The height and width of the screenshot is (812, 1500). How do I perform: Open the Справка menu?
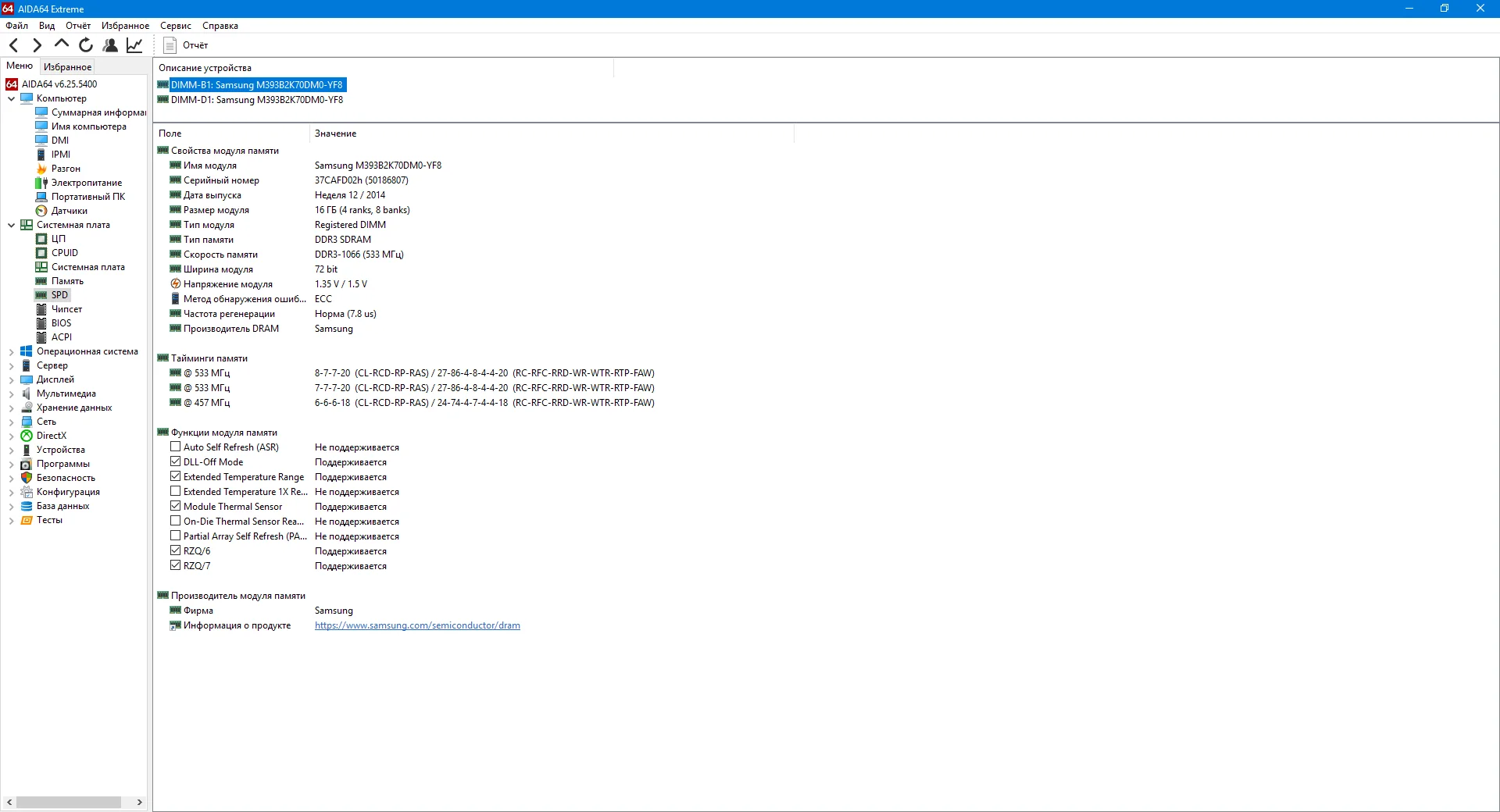click(x=220, y=26)
